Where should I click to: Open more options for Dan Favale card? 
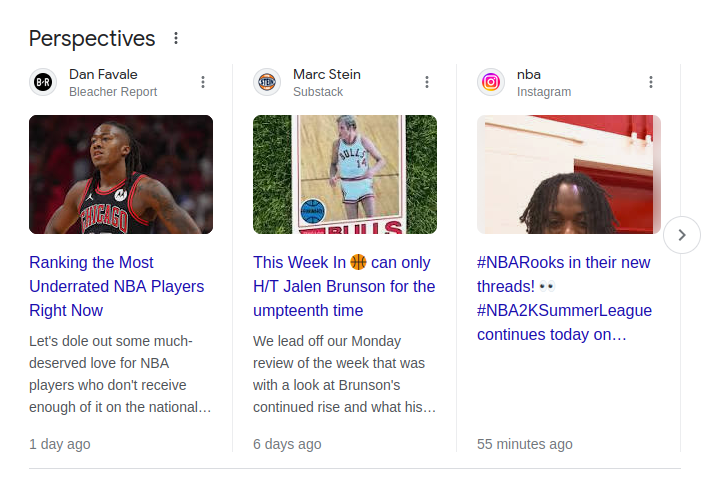coord(203,82)
